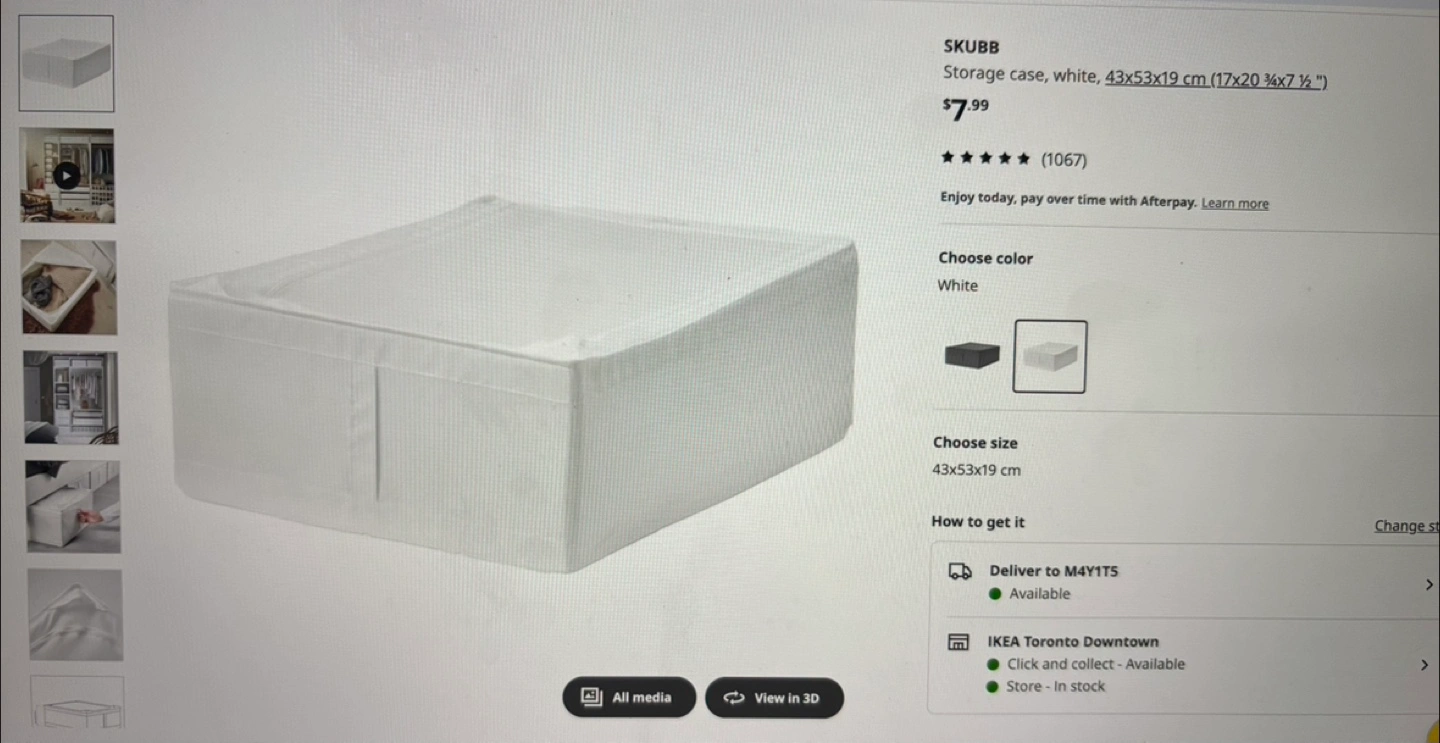
Task: Open the line drawing dimensions thumbnail
Action: [x=77, y=702]
